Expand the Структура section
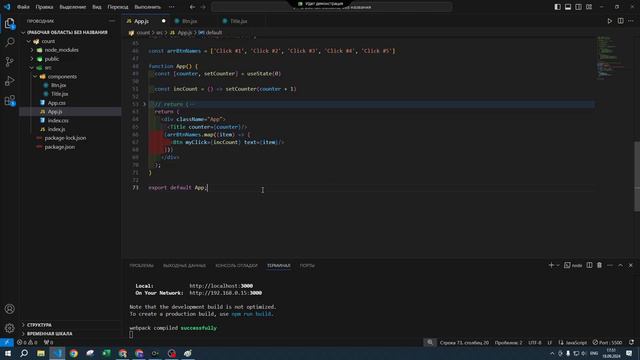This screenshot has height=360, width=640. tap(39, 325)
